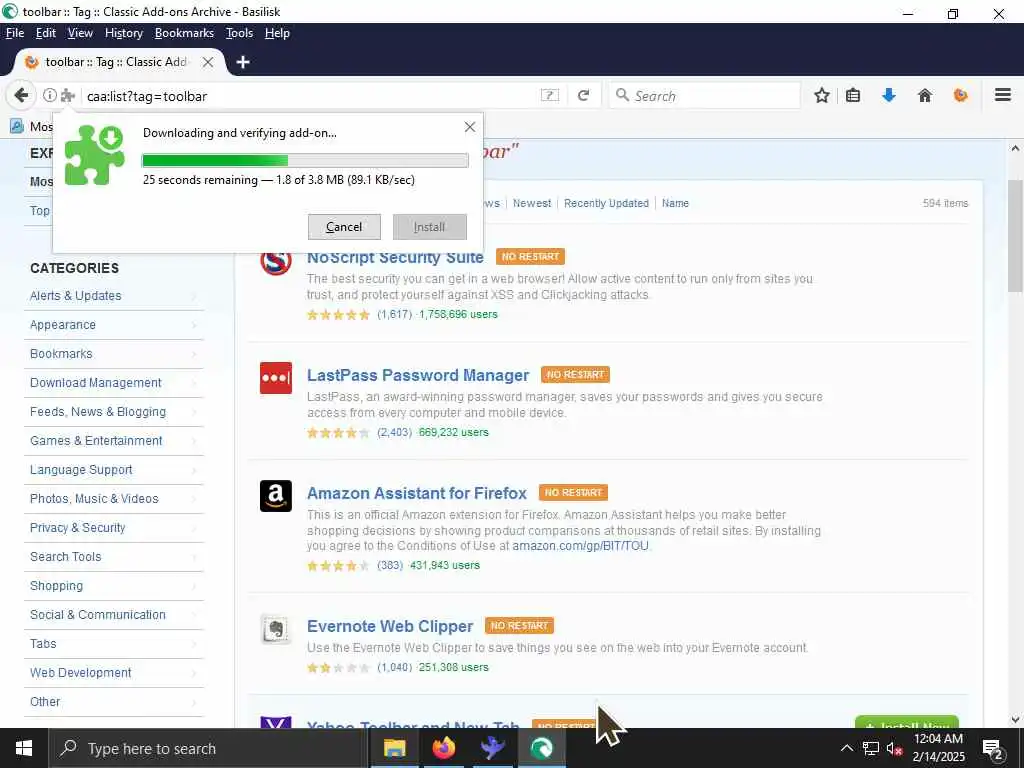Sort add-ons by Recently Updated
1024x768 pixels.
[x=606, y=203]
